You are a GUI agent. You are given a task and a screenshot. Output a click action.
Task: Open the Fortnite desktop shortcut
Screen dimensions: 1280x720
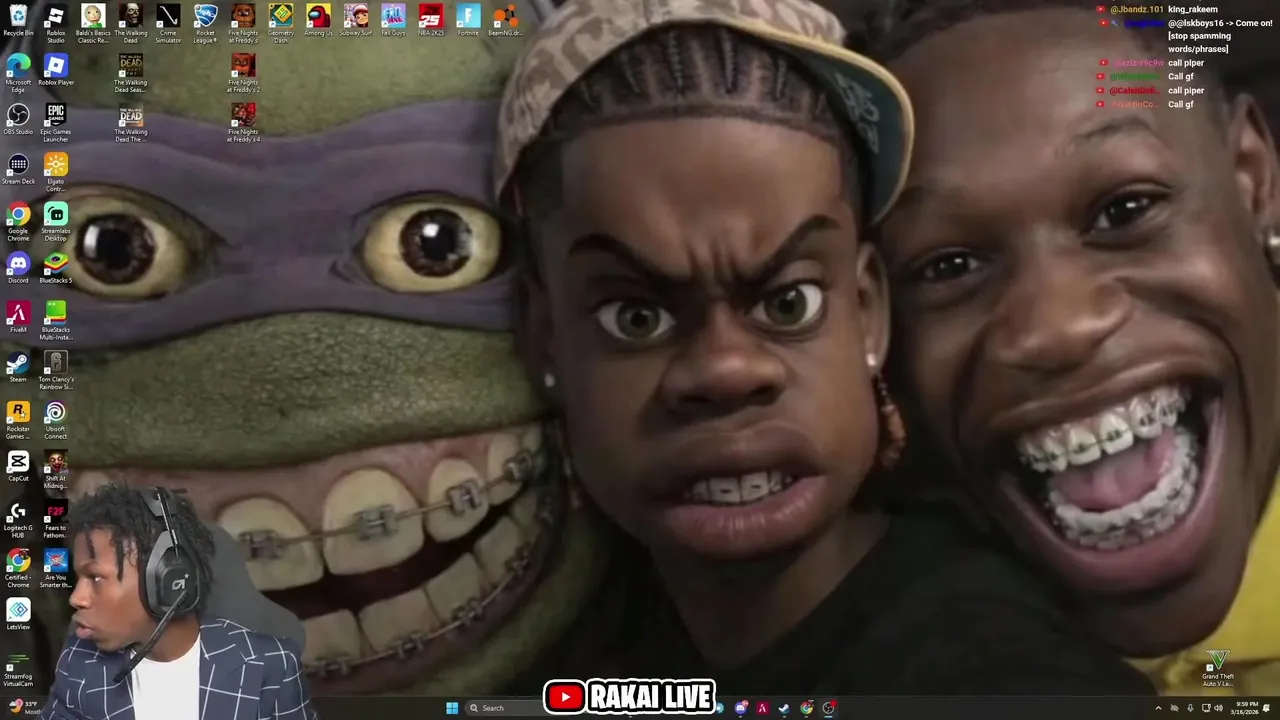(x=468, y=22)
